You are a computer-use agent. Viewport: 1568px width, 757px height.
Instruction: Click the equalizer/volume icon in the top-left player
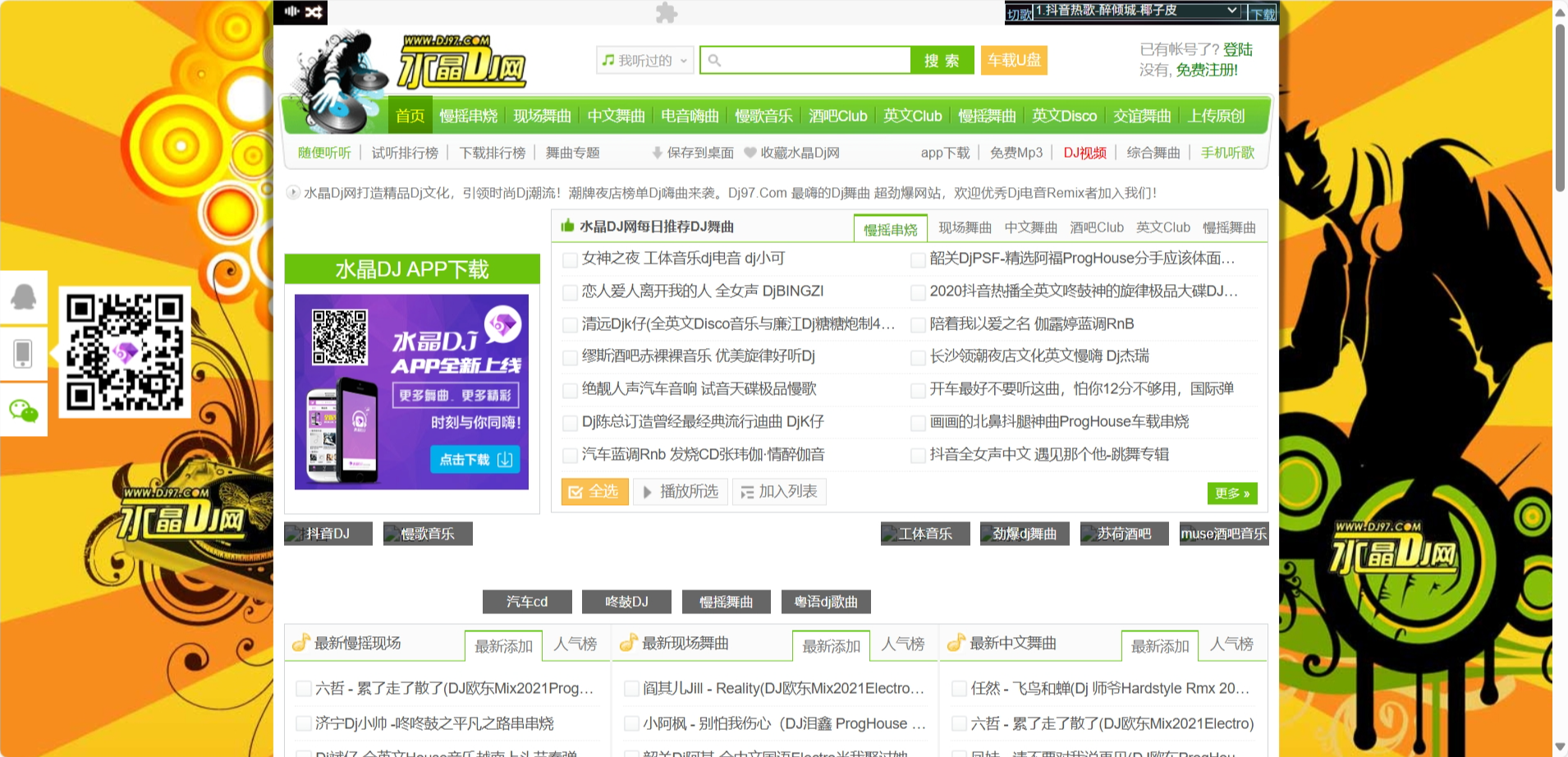[x=291, y=12]
